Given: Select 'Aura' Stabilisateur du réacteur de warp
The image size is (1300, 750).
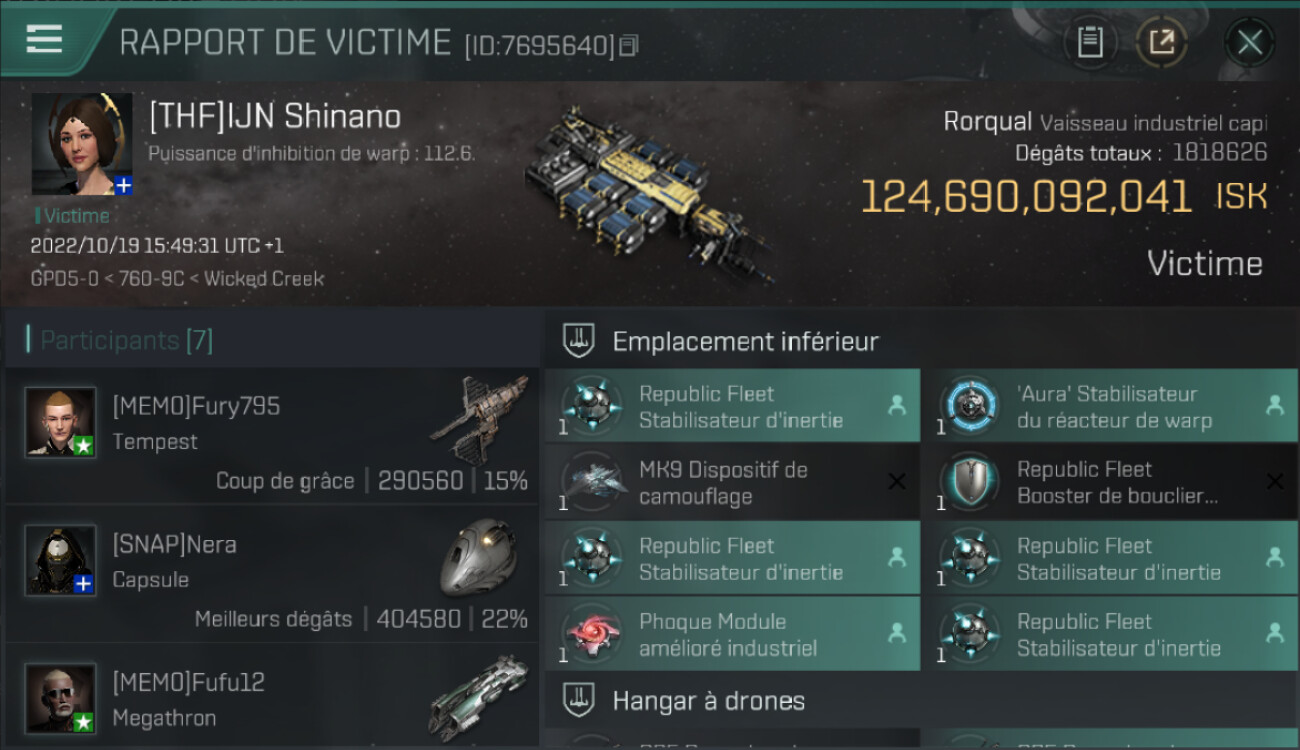Looking at the screenshot, I should click(1110, 407).
